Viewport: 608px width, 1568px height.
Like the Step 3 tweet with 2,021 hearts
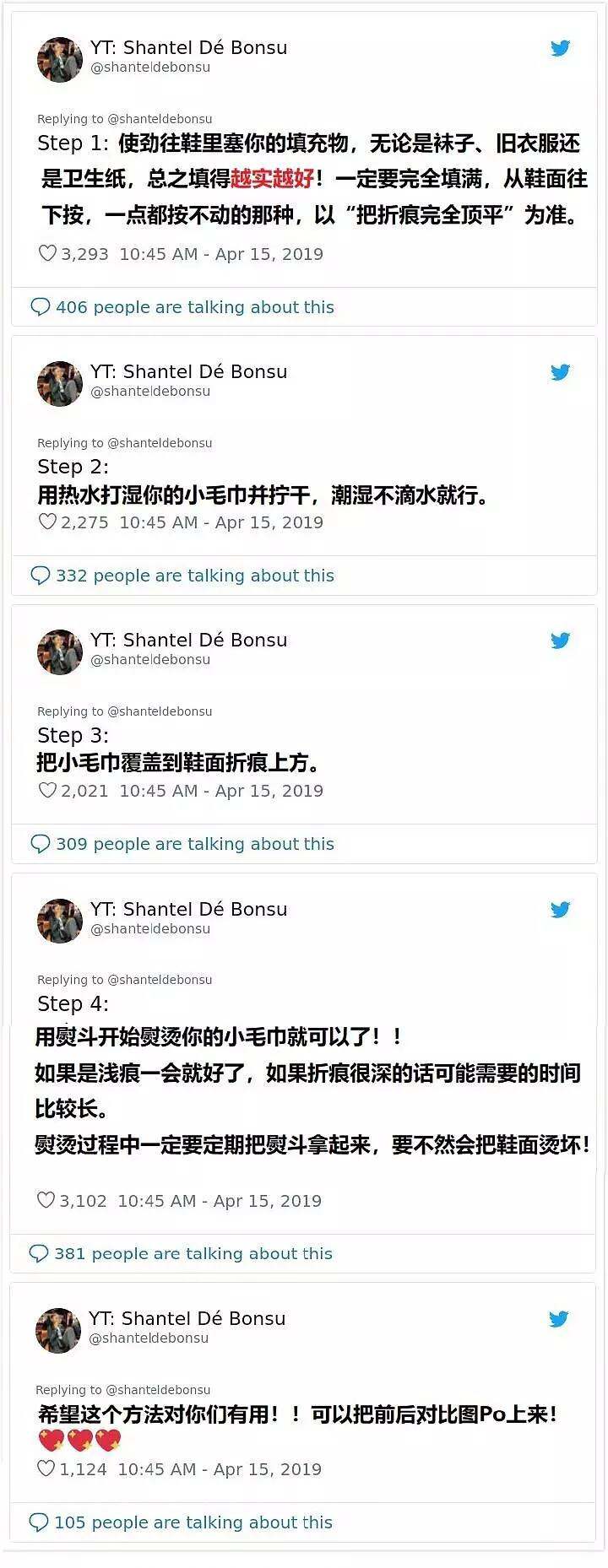(47, 790)
